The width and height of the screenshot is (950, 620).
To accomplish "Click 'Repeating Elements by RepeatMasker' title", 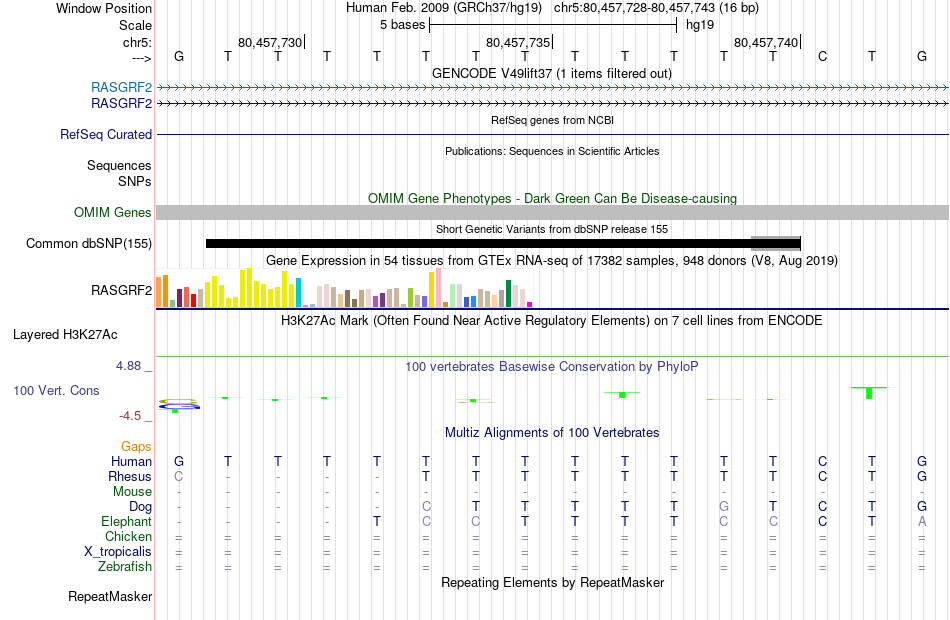I will (x=552, y=583).
